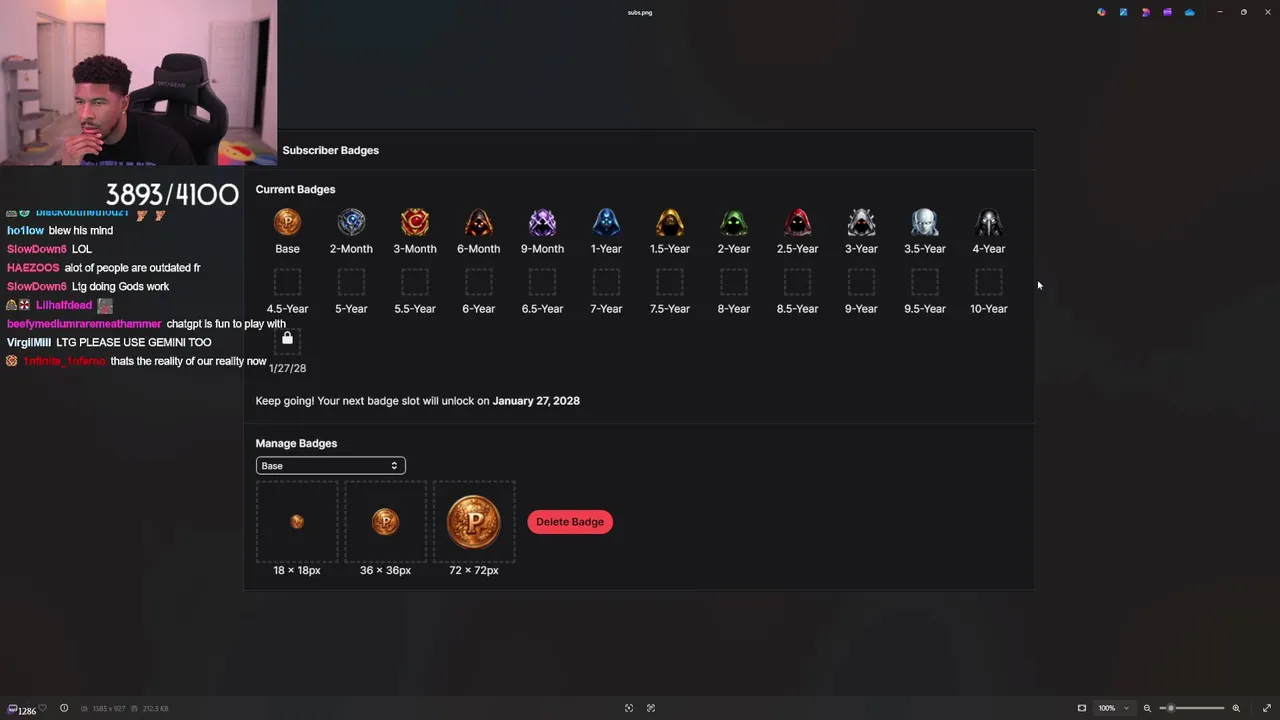Select the 3.5-Year white badge
Image resolution: width=1280 pixels, height=720 pixels.
pyautogui.click(x=925, y=222)
